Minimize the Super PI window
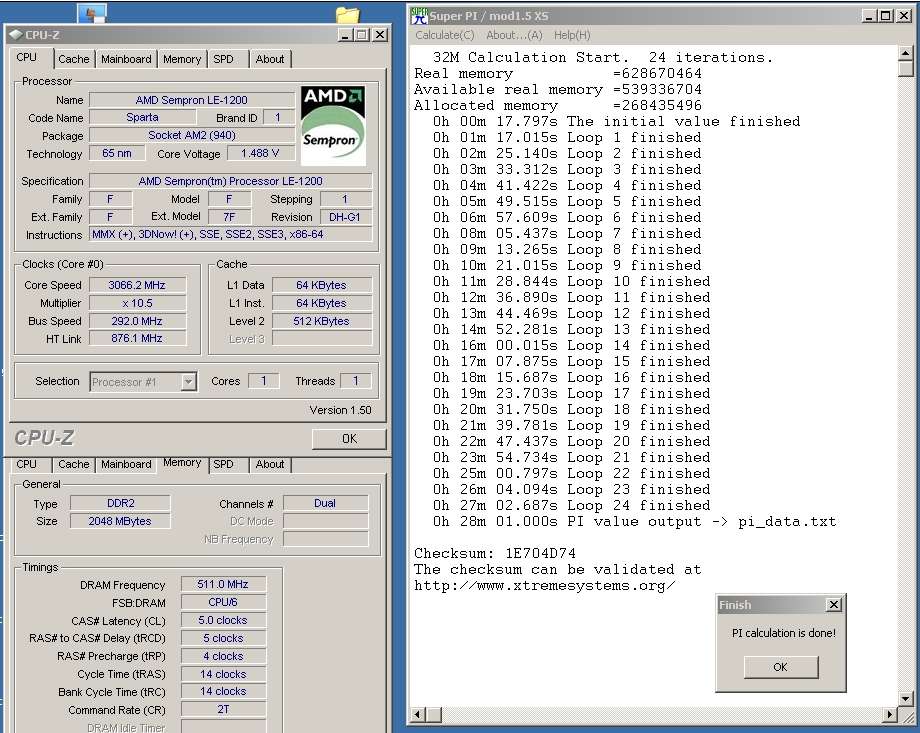This screenshot has height=733, width=920. 870,16
